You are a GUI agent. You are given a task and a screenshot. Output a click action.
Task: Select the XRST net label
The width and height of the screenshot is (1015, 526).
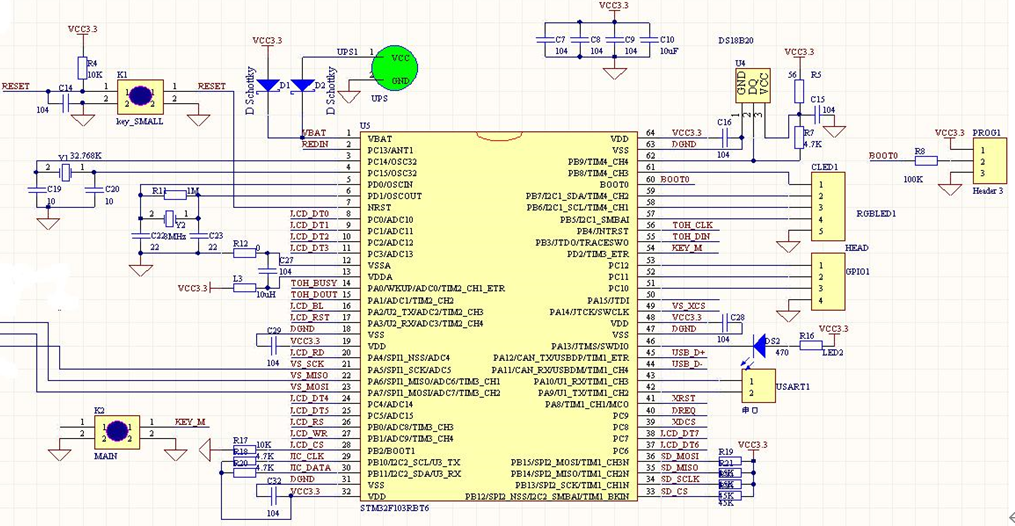(684, 399)
